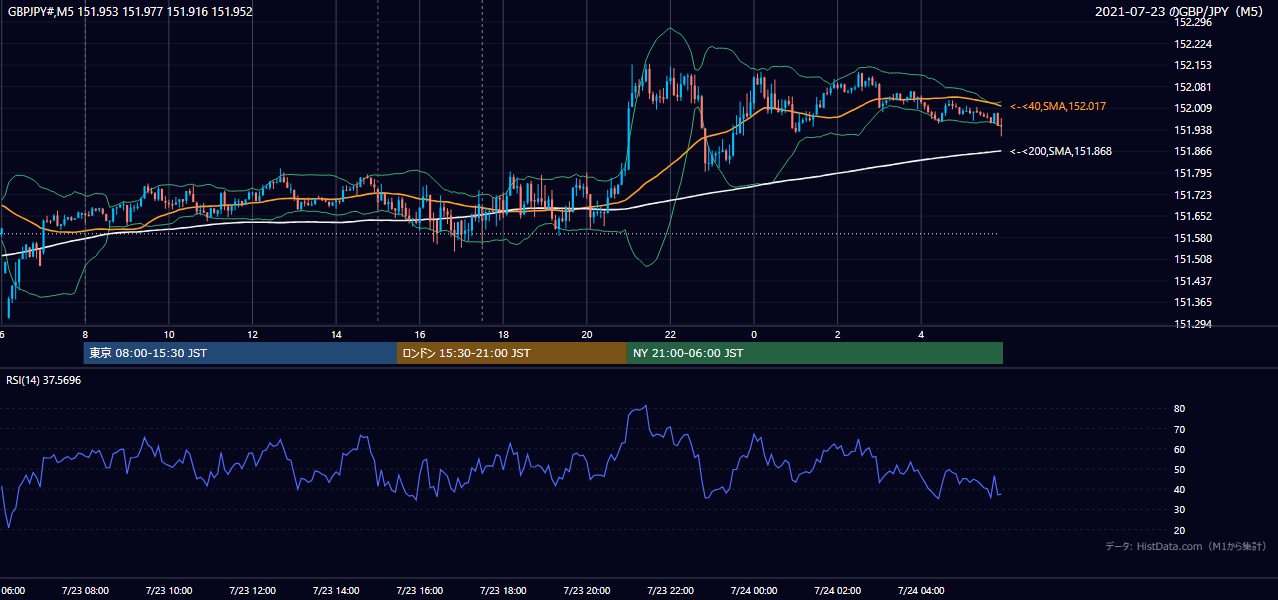The height and width of the screenshot is (600, 1278).
Task: Click RSI axis level 60
Action: (x=1180, y=449)
